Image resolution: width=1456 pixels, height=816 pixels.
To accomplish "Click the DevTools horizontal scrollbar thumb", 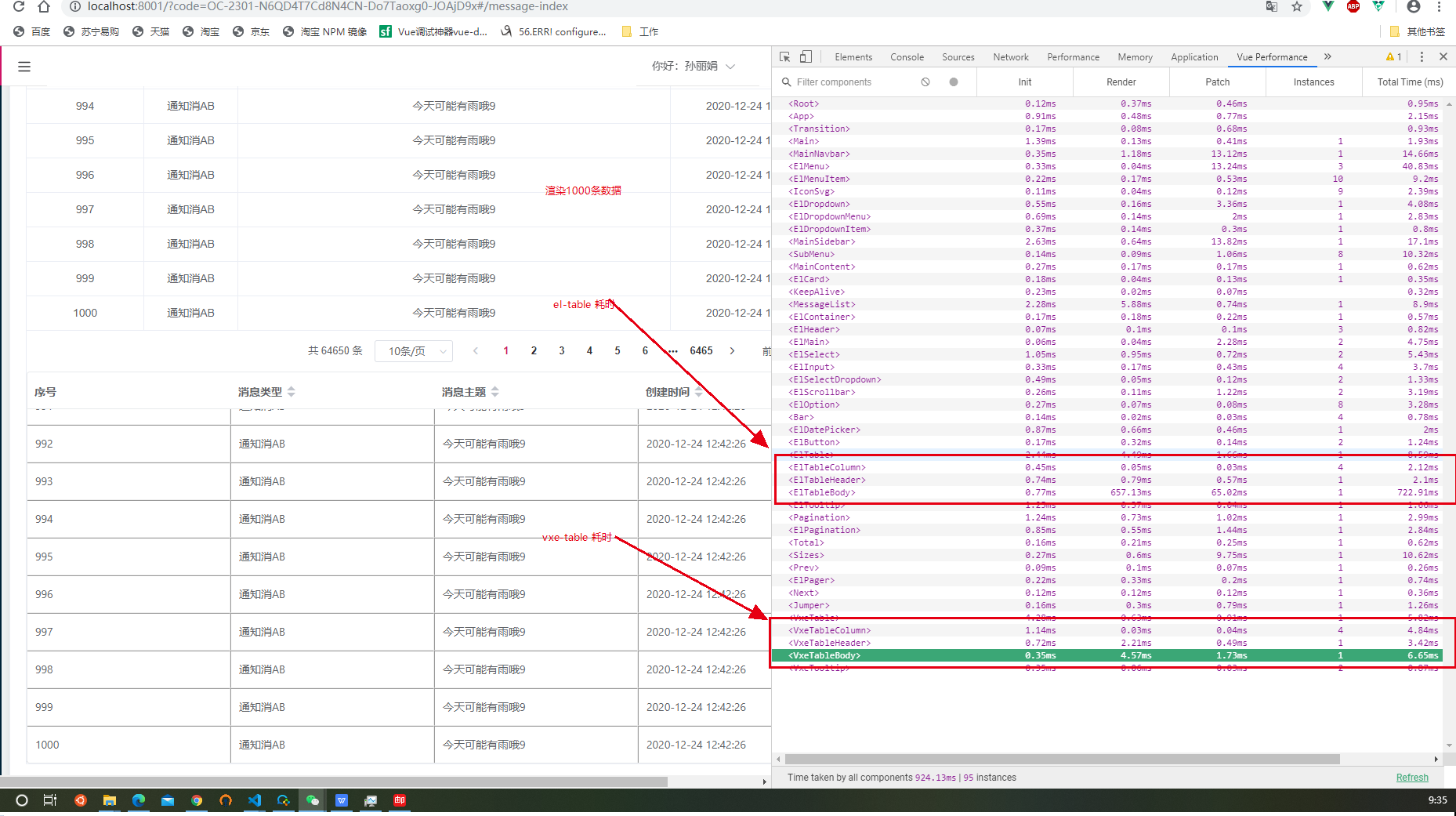I will (x=1063, y=759).
